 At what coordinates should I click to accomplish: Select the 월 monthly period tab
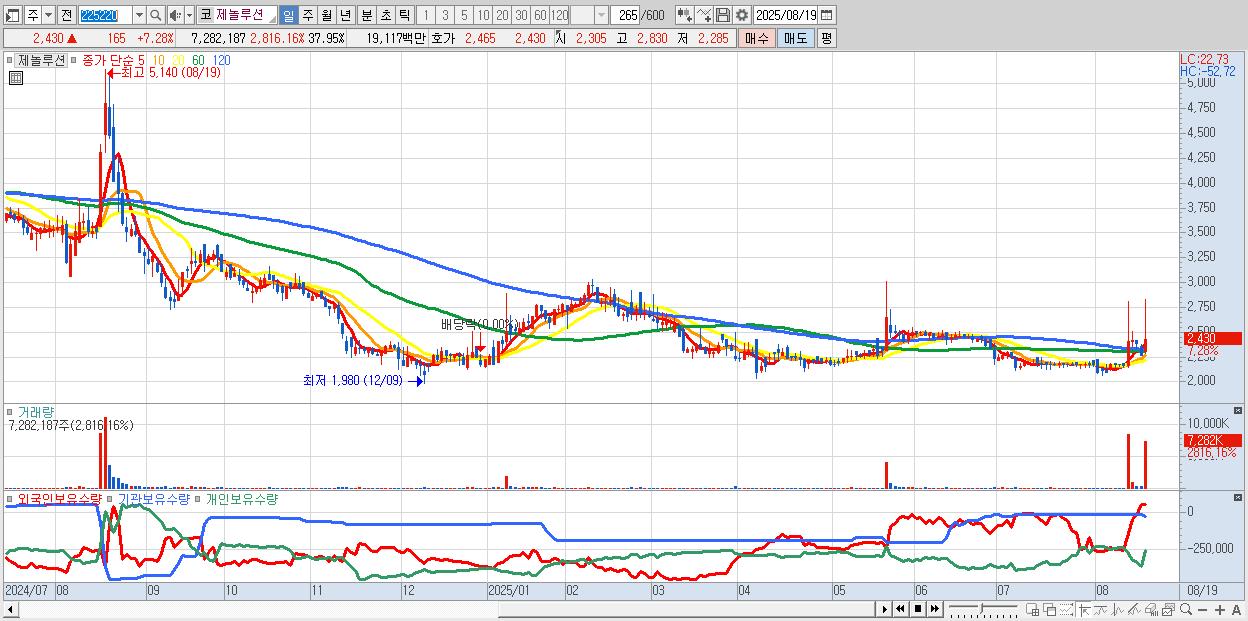pyautogui.click(x=326, y=15)
